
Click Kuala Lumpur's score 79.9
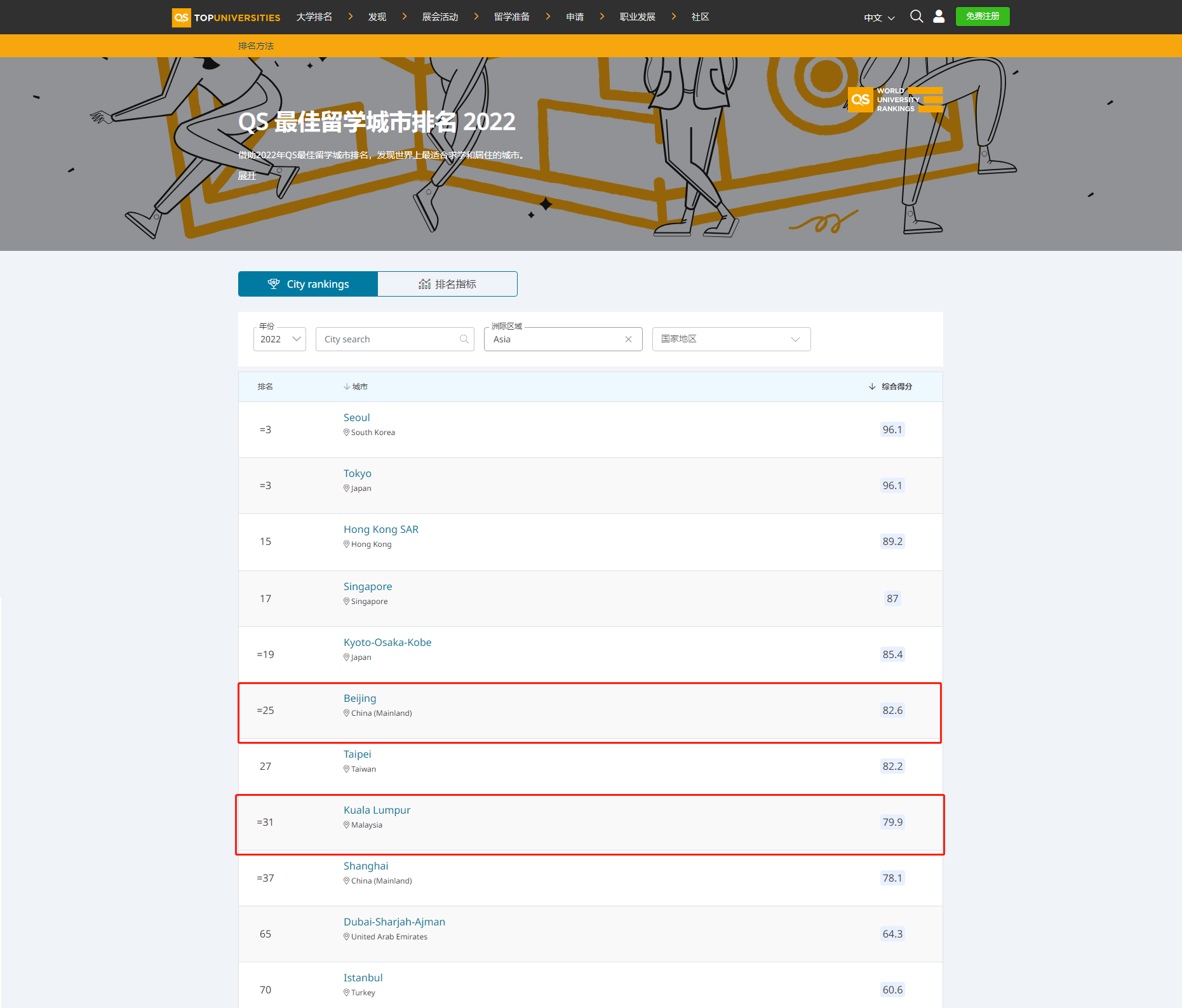coord(892,822)
